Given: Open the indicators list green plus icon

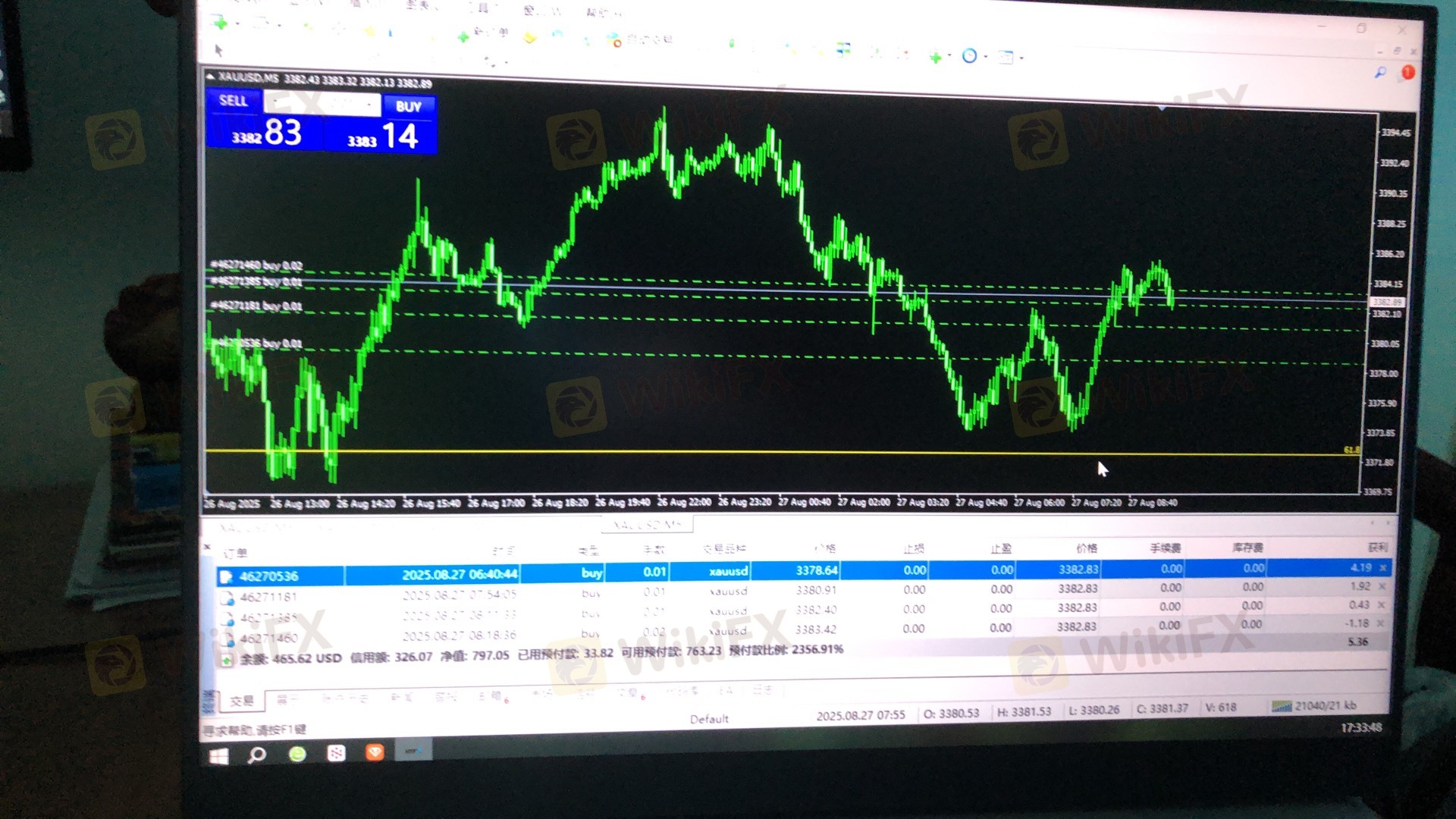Looking at the screenshot, I should tap(936, 57).
